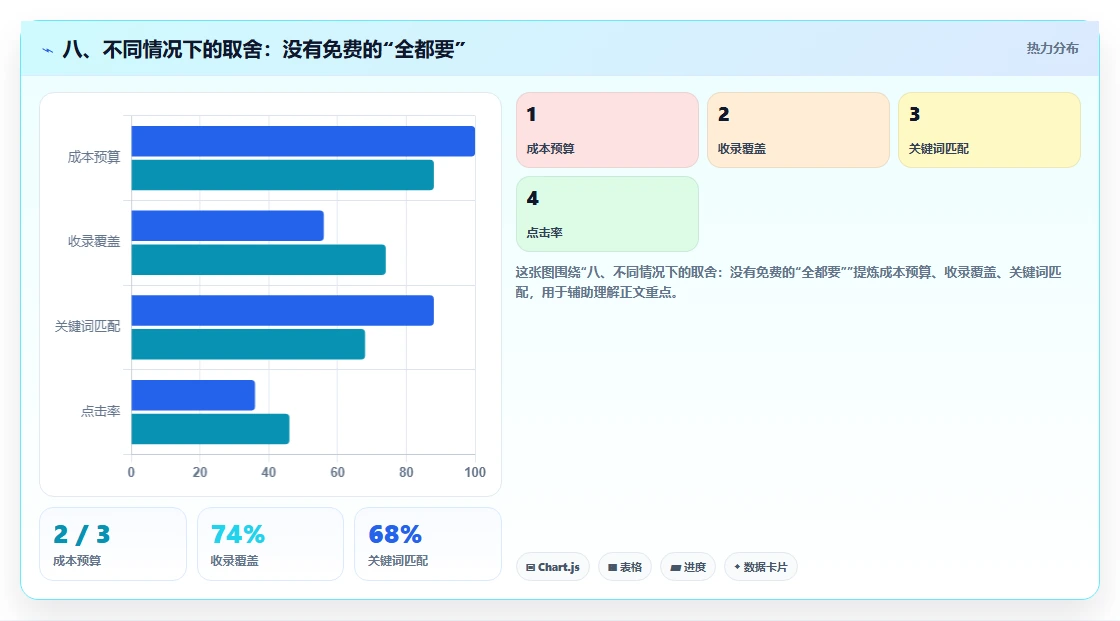Click the x-axis value 100
The width and height of the screenshot is (1120, 621).
pos(475,472)
